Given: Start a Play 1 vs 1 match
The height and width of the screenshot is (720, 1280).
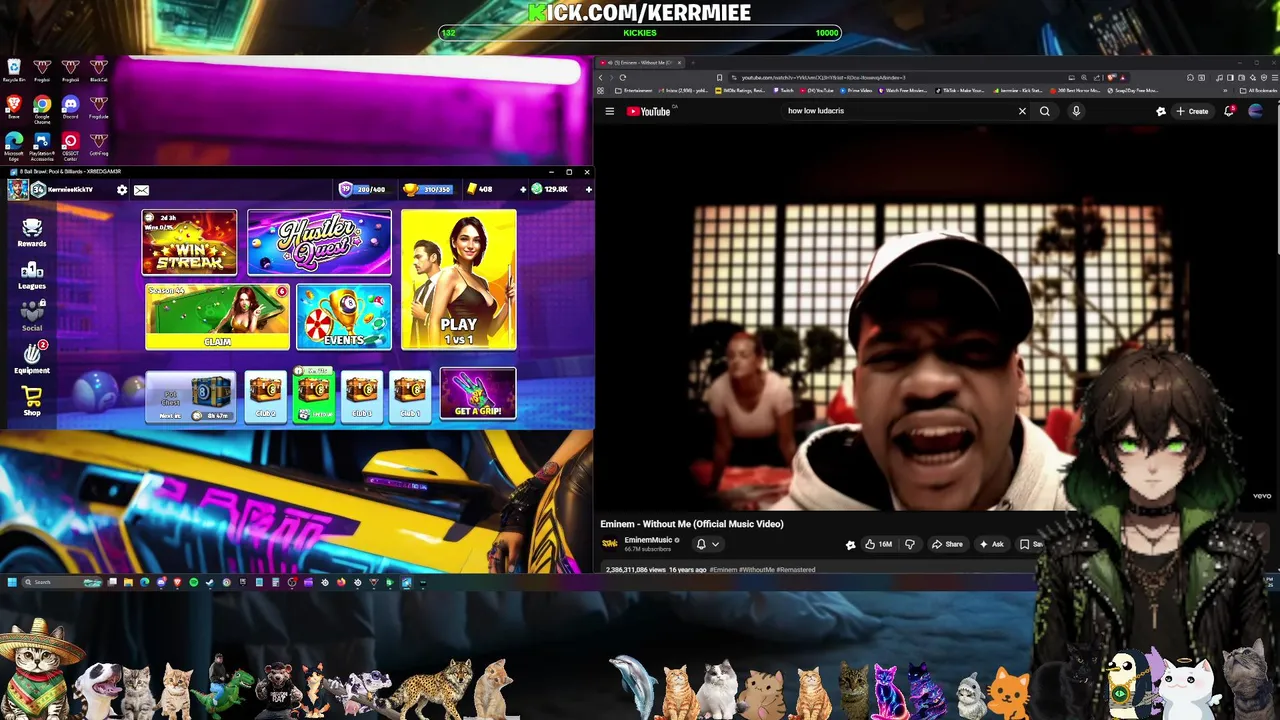Looking at the screenshot, I should tap(459, 279).
